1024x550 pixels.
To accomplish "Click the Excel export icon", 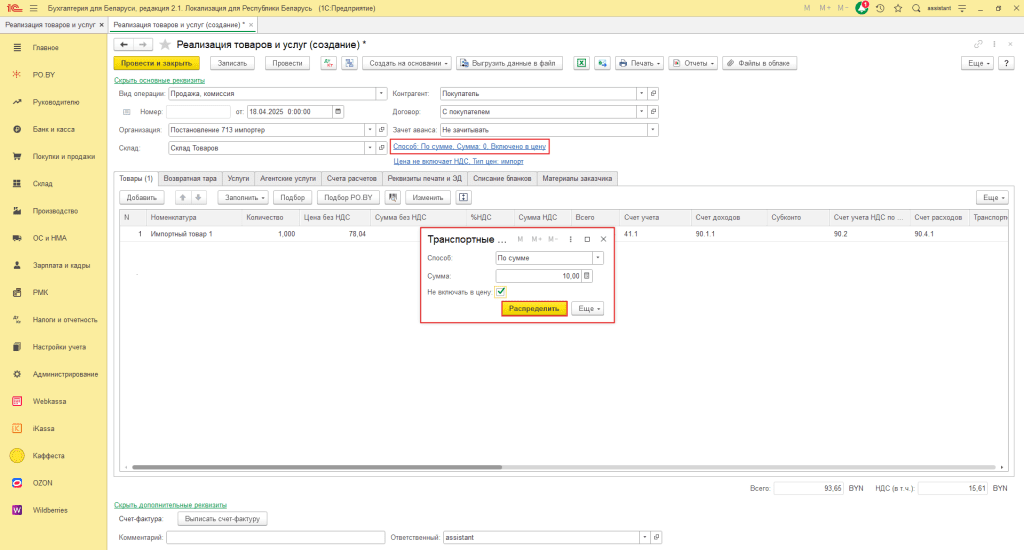I will click(581, 63).
